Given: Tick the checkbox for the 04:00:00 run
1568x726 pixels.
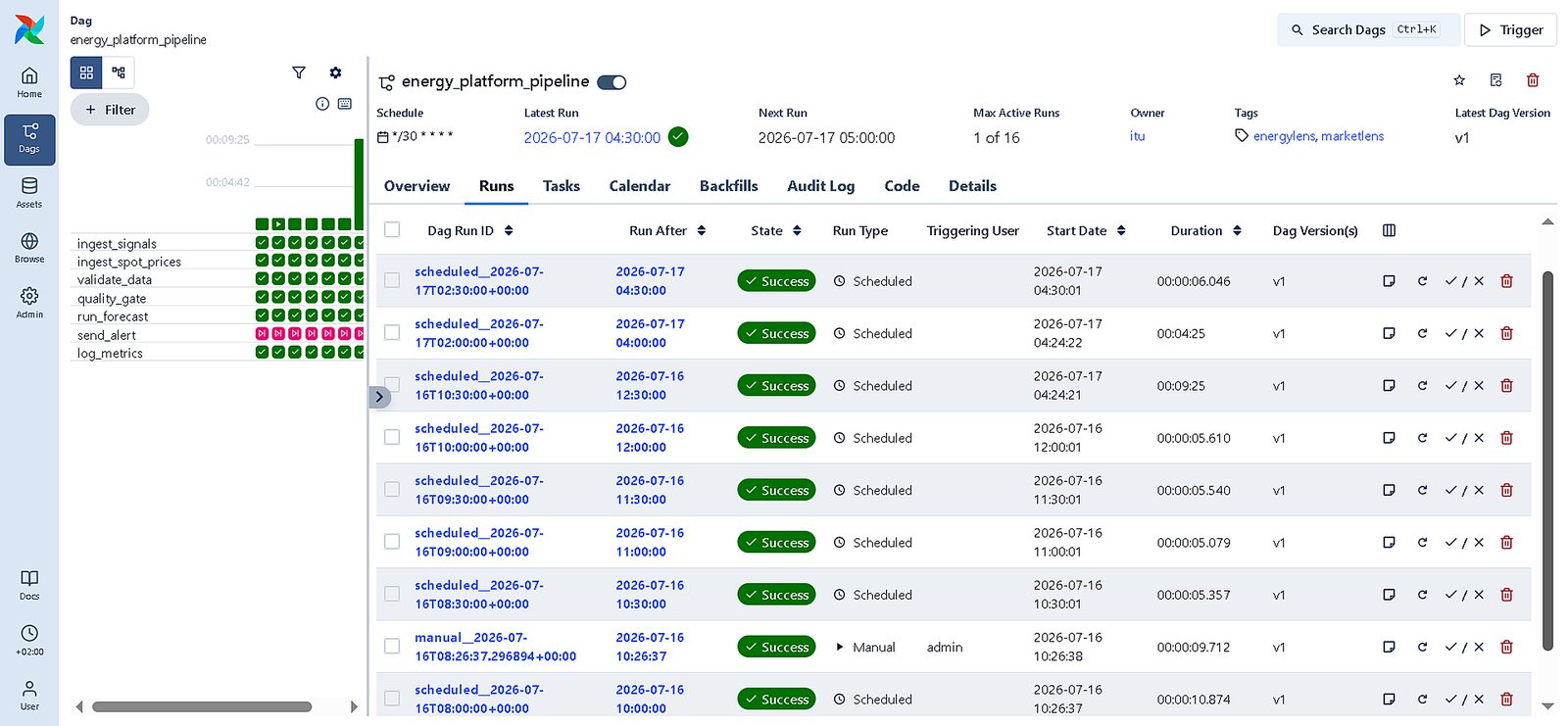Looking at the screenshot, I should click(392, 332).
